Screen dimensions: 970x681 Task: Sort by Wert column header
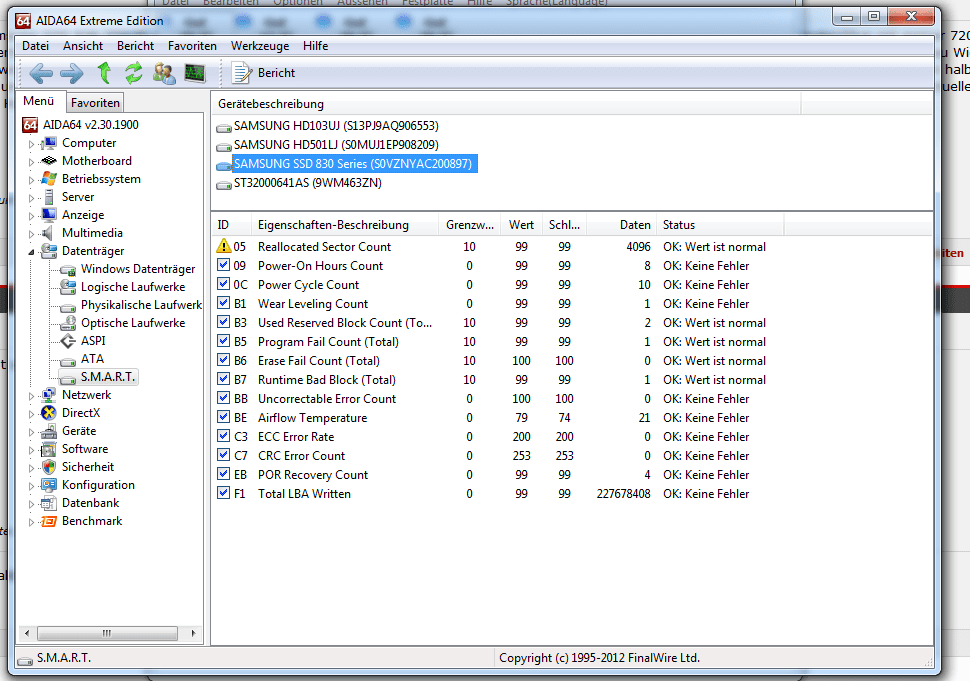(521, 225)
